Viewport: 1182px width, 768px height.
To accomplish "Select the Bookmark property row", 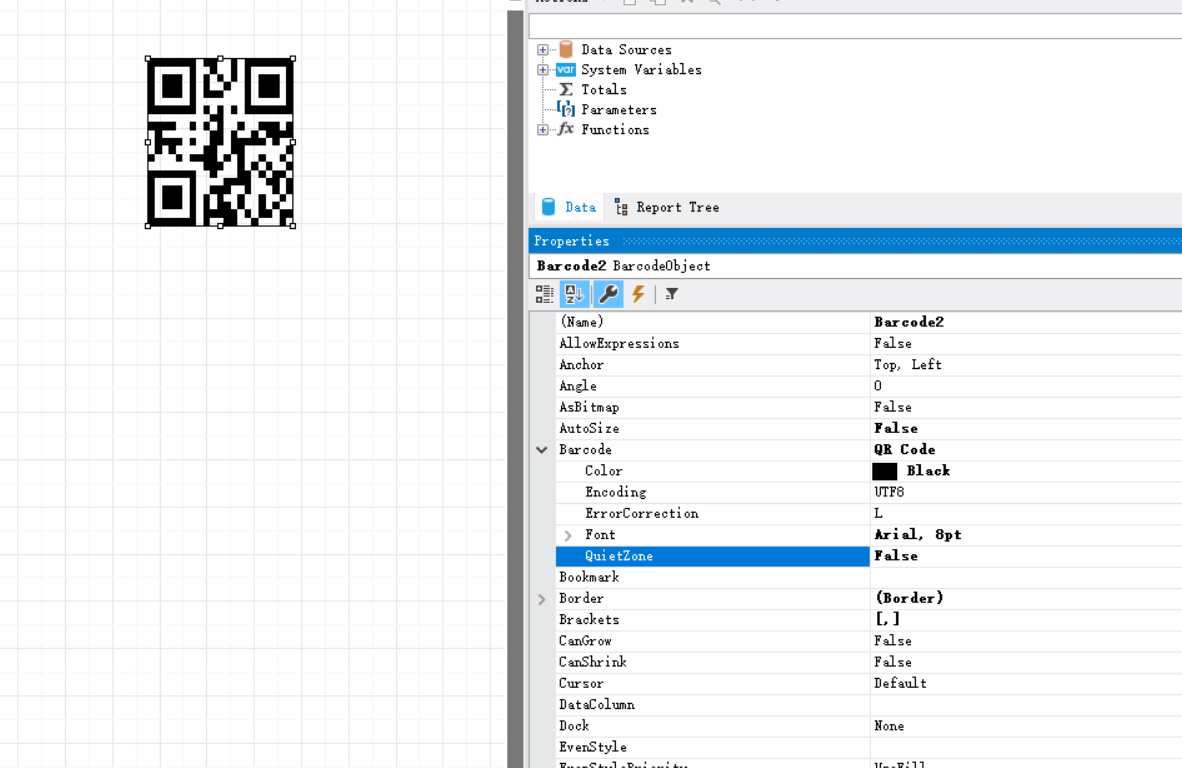I will pyautogui.click(x=712, y=577).
